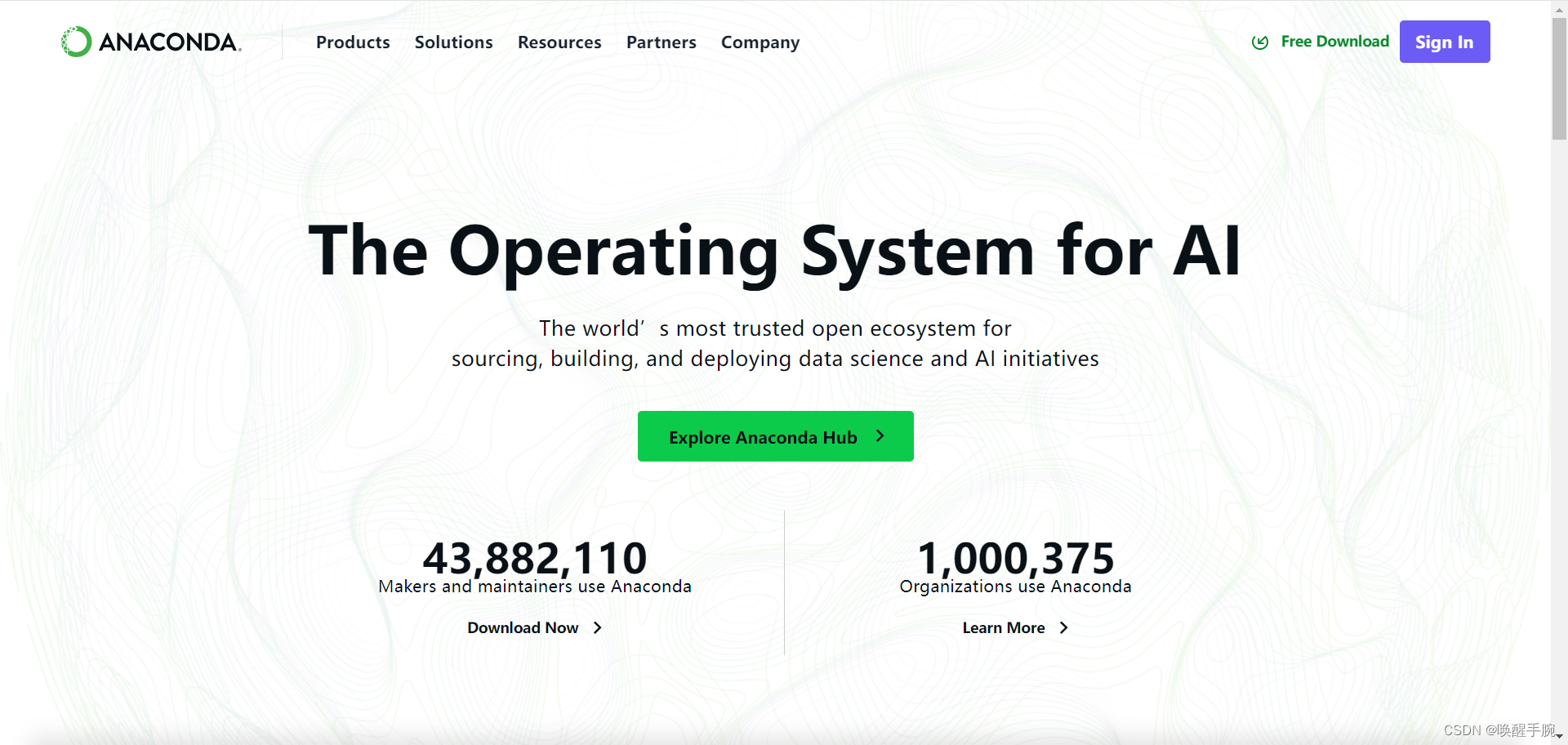Click Explore Anaconda Hub button
This screenshot has height=745, width=1568.
776,436
